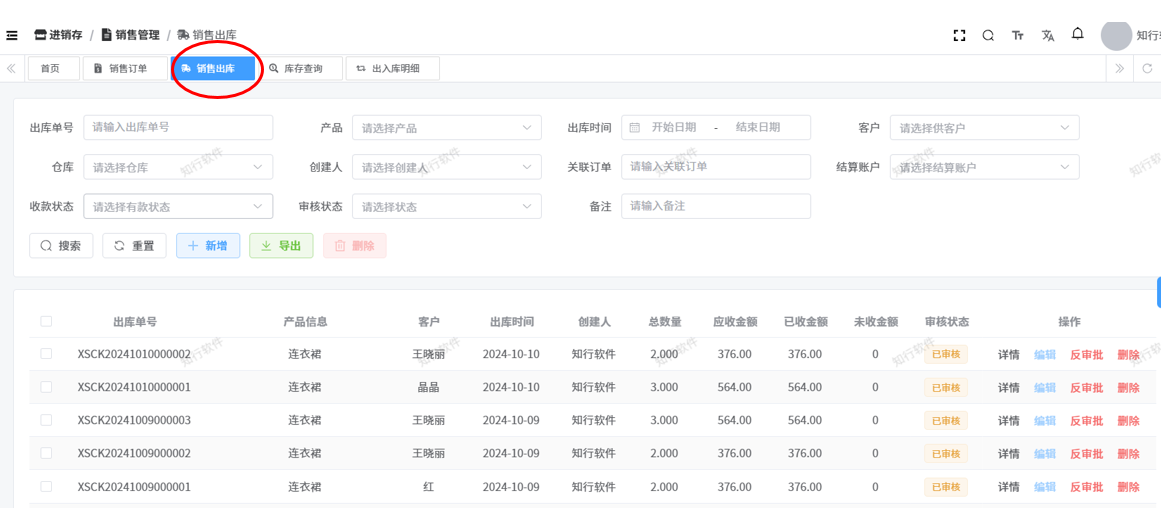Focus the 出库单号 input field
This screenshot has height=508, width=1161.
pyautogui.click(x=178, y=128)
